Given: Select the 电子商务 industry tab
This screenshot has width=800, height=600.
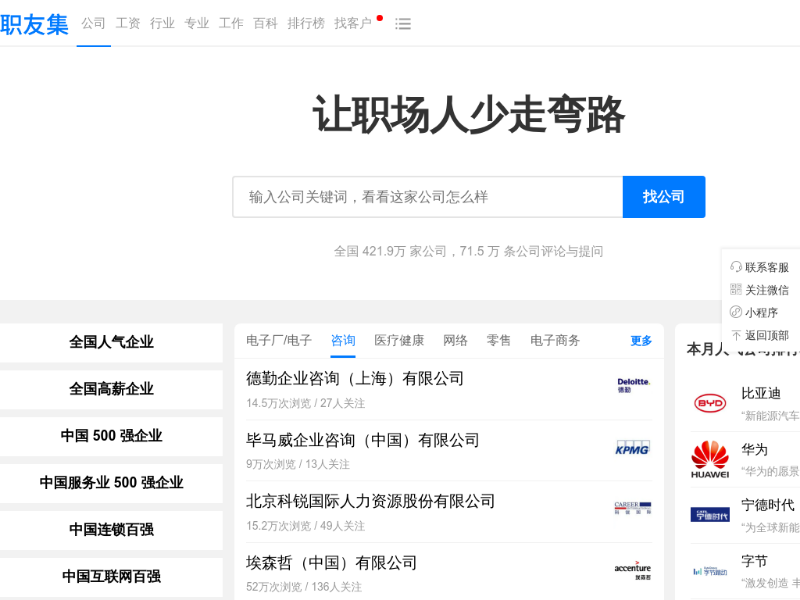Looking at the screenshot, I should (555, 341).
